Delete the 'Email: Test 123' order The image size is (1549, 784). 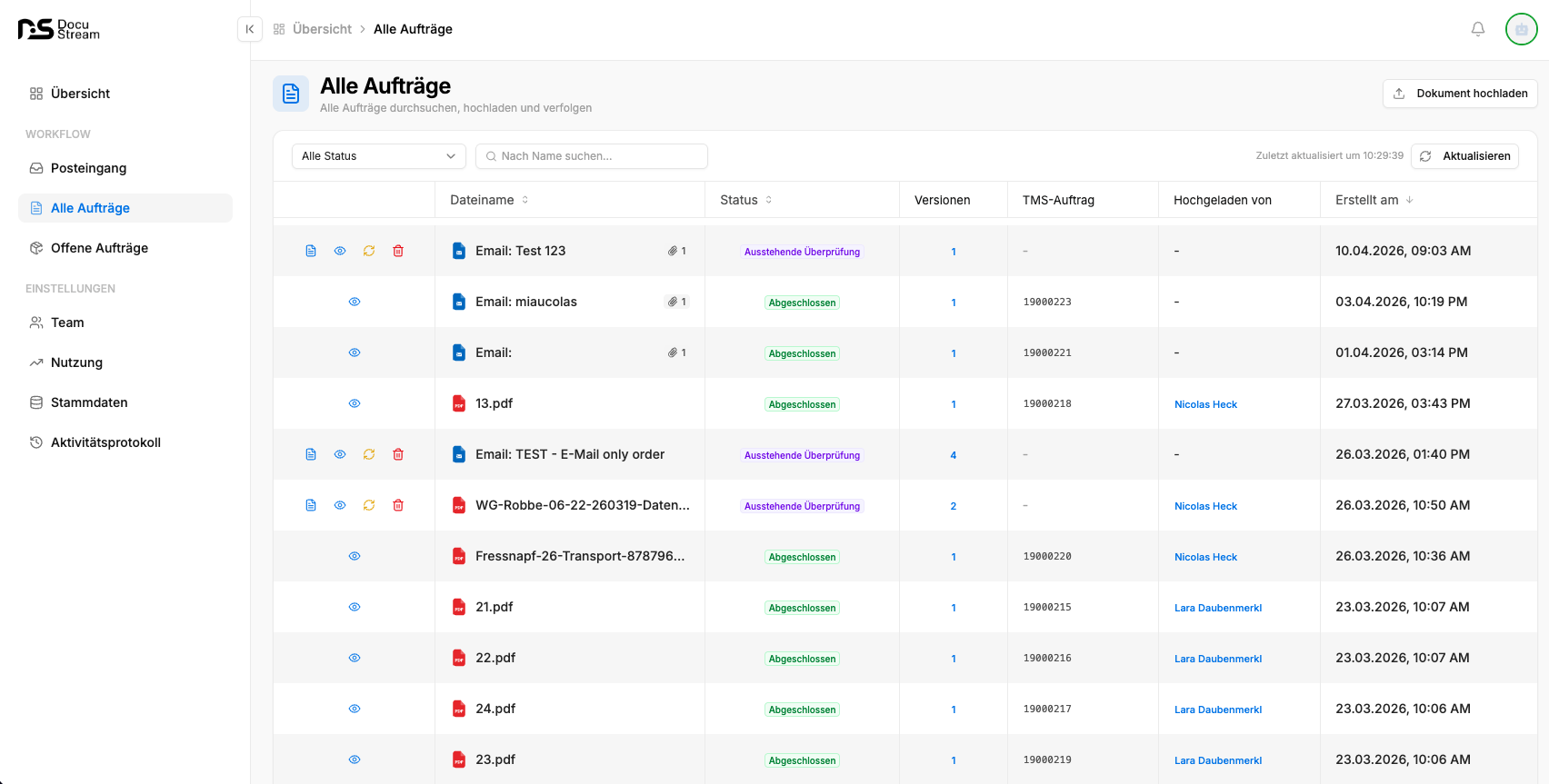pos(398,251)
